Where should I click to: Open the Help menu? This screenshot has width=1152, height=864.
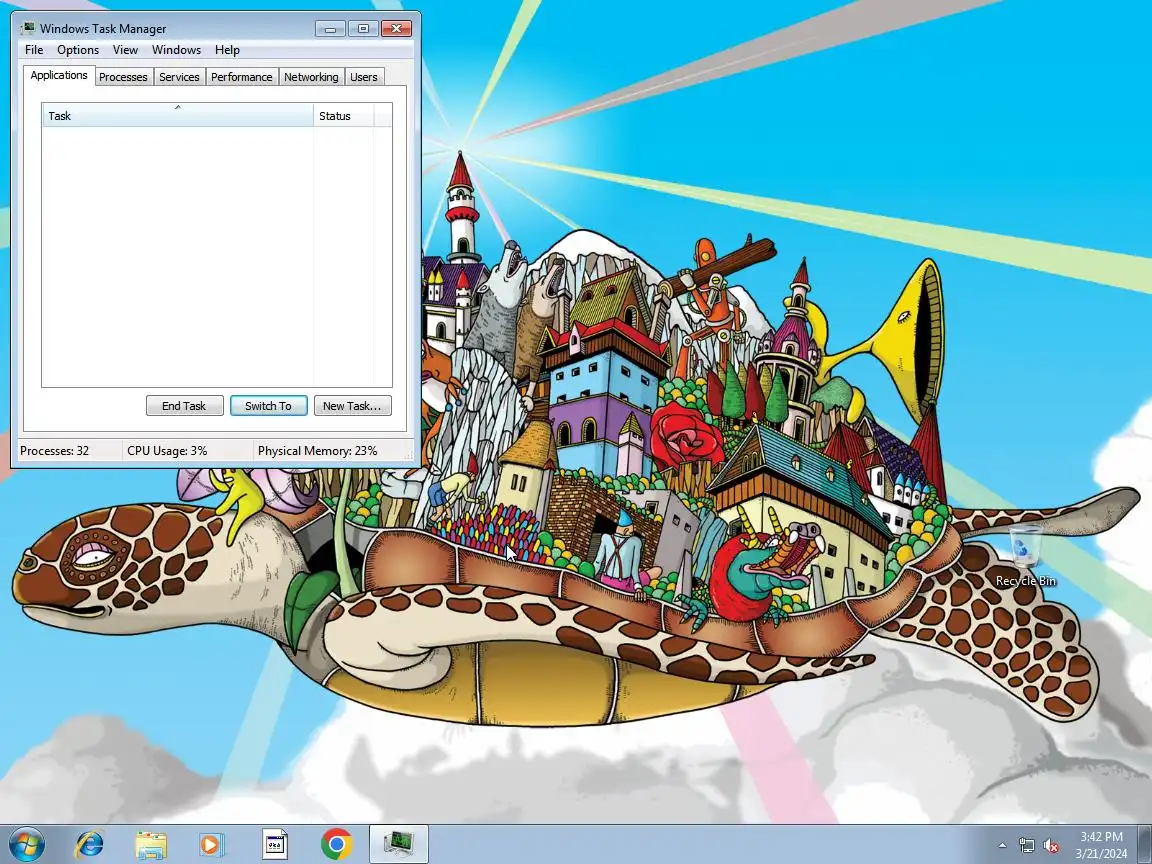(x=227, y=50)
